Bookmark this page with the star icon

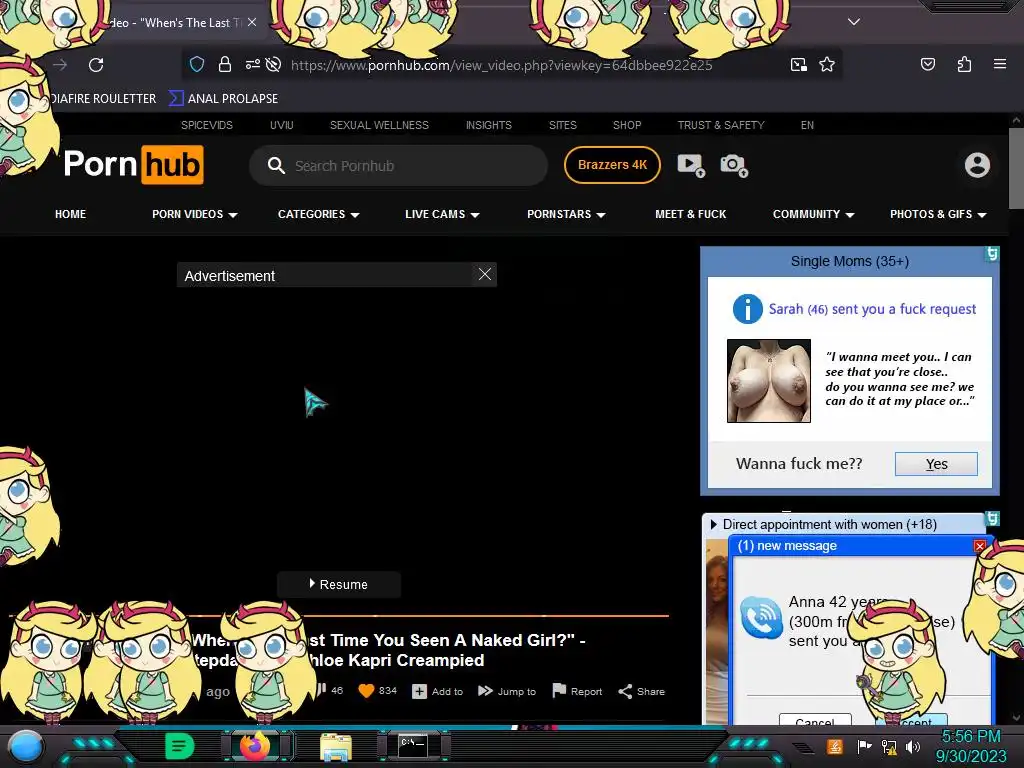(x=827, y=64)
